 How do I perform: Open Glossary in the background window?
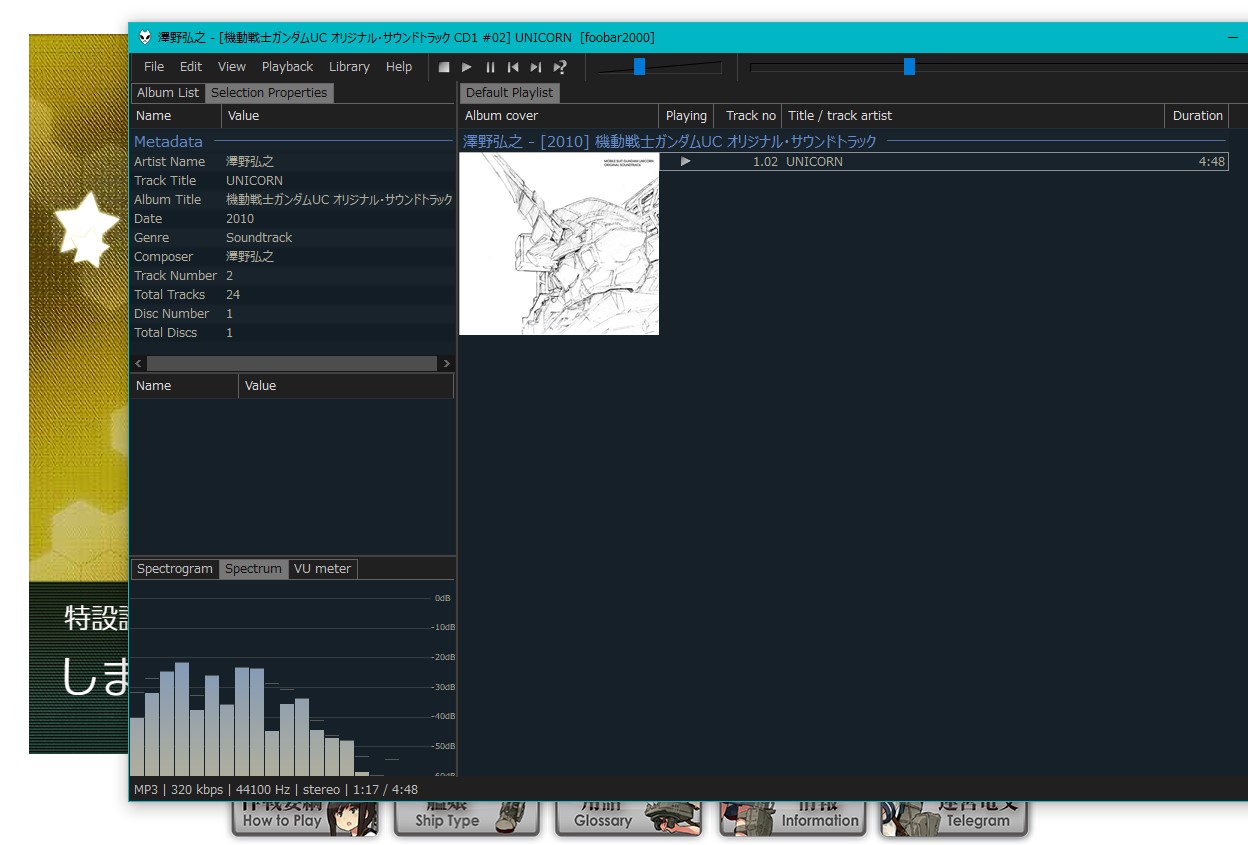coord(629,818)
